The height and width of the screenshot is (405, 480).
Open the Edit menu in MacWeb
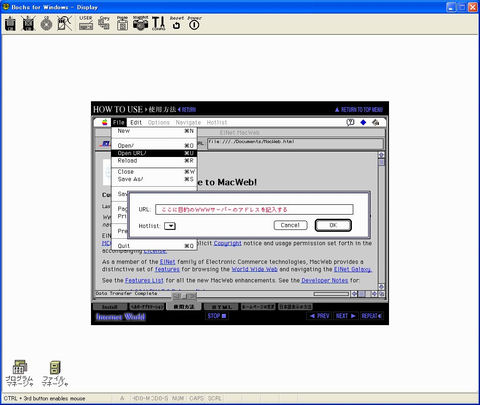point(136,122)
